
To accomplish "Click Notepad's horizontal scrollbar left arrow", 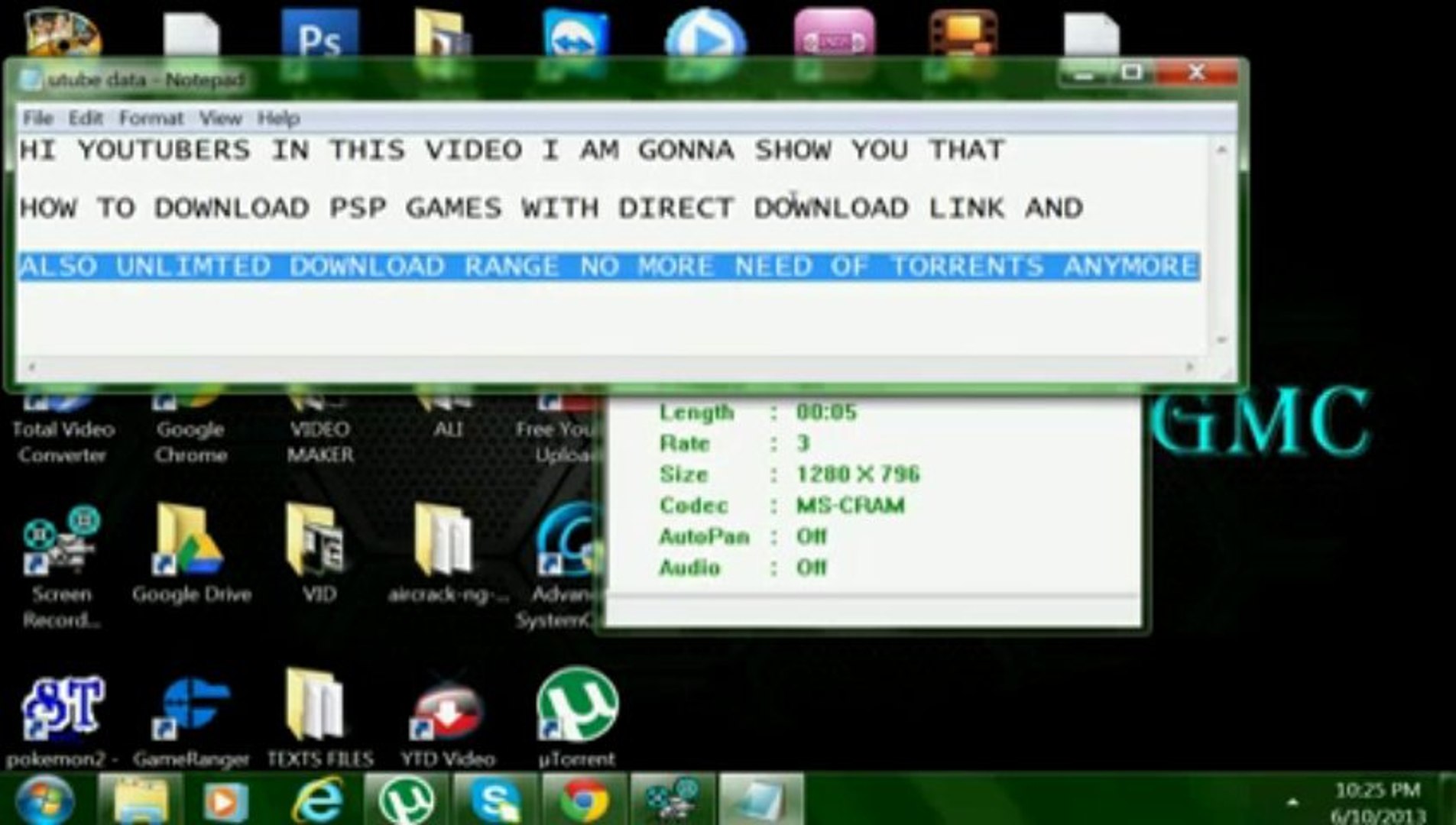I will coord(31,367).
